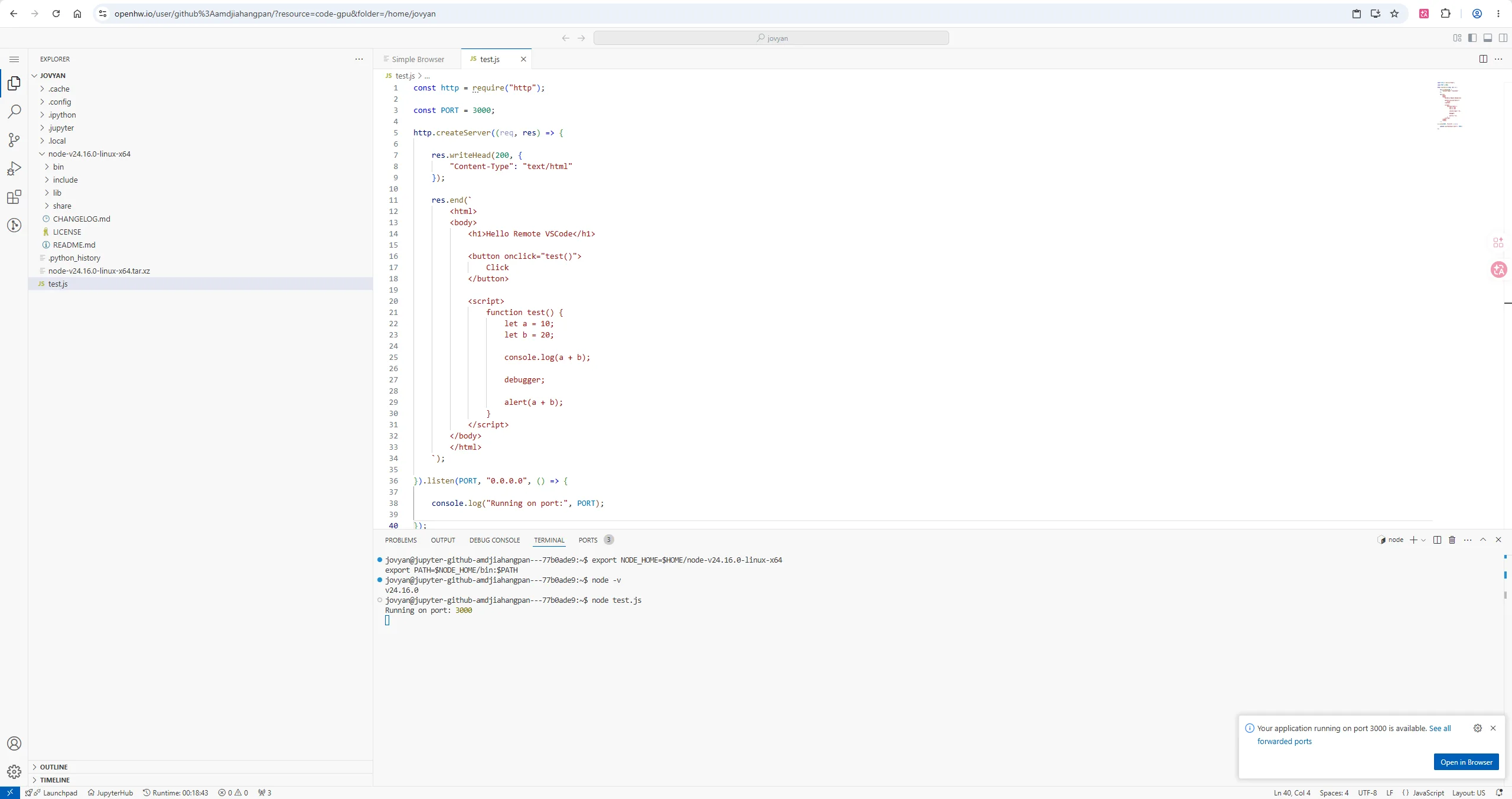
Task: Switch to the OUTPUT panel tab
Action: (443, 540)
